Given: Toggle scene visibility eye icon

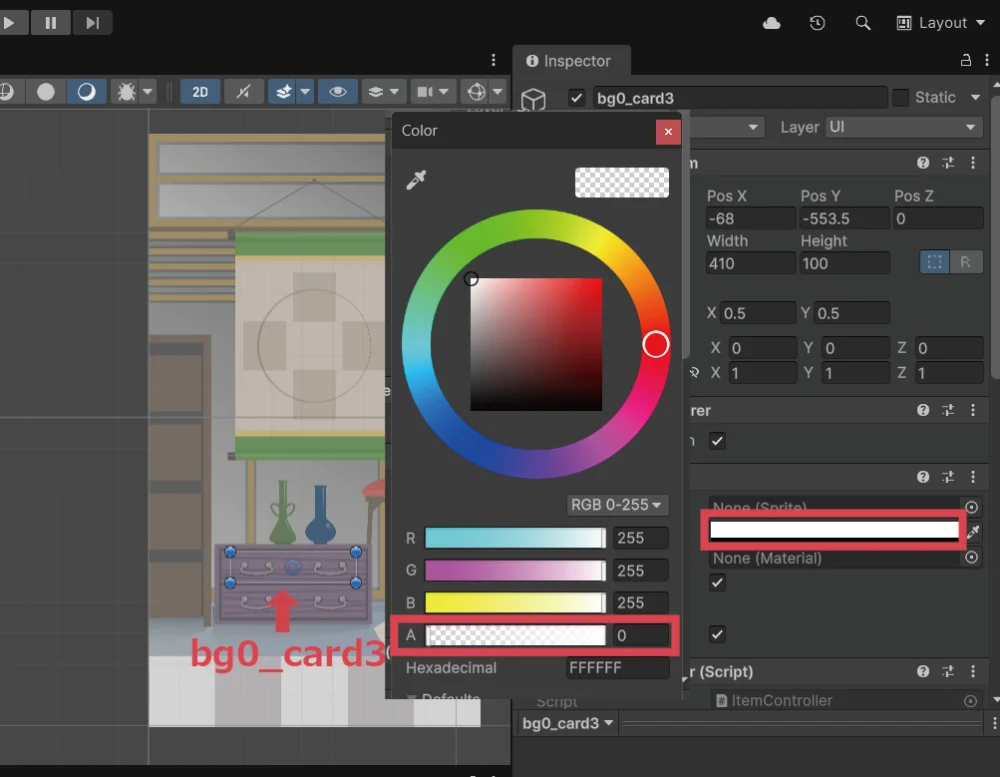Looking at the screenshot, I should tap(338, 92).
